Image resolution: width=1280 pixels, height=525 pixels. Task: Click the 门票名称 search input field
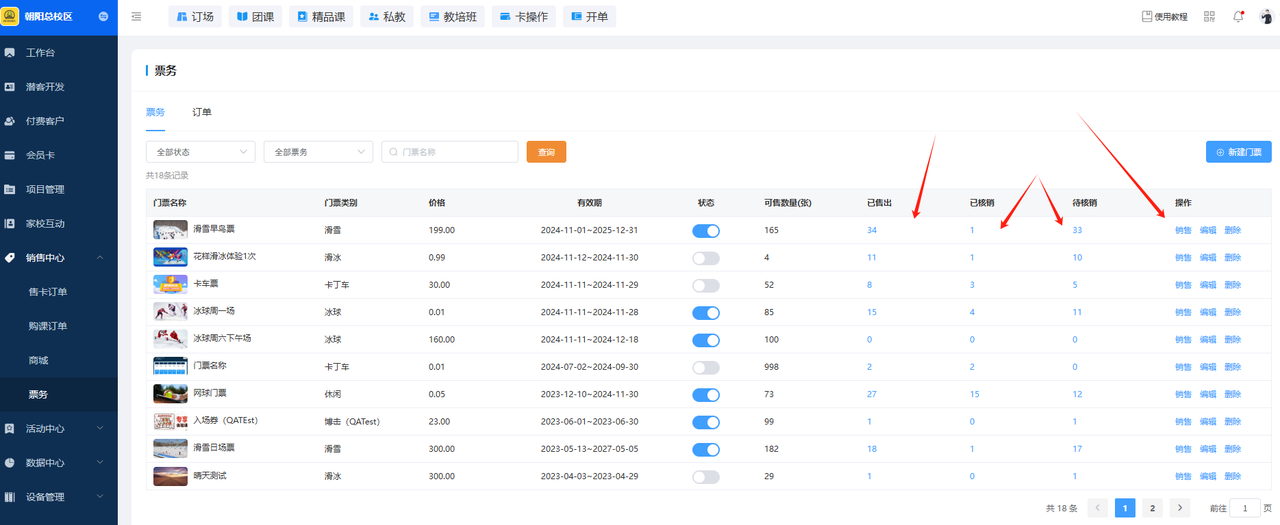455,152
